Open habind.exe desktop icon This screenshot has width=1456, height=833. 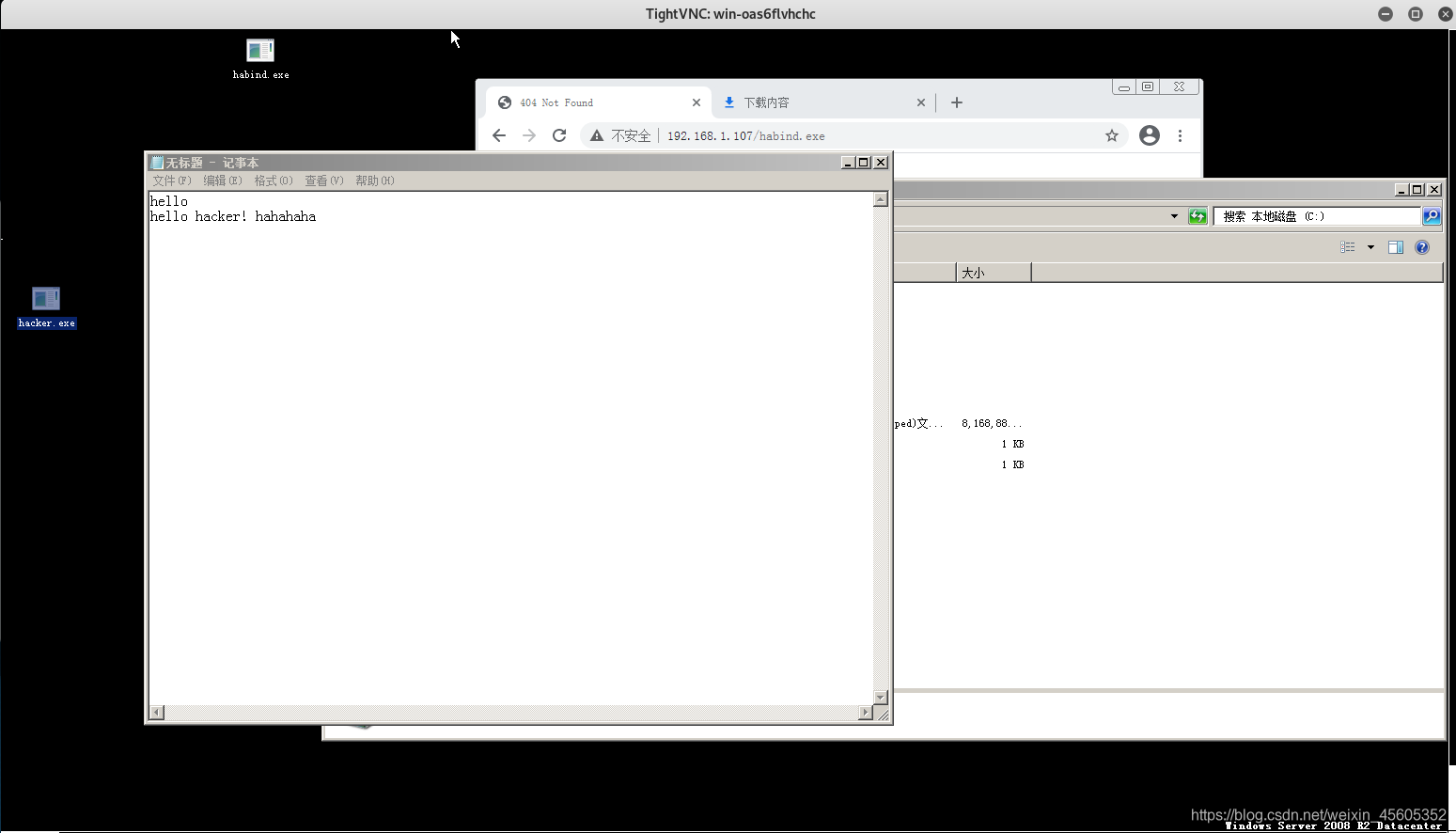tap(260, 58)
